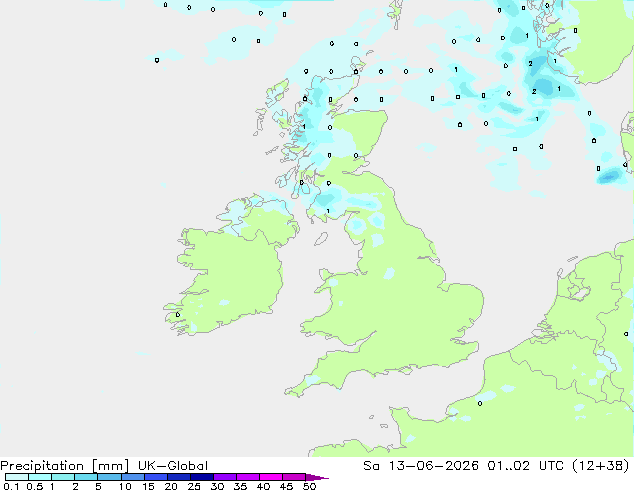Image resolution: width=634 pixels, height=490 pixels.
Task: Click the 20–25 mm legend color swatch
Action: pyautogui.click(x=179, y=477)
